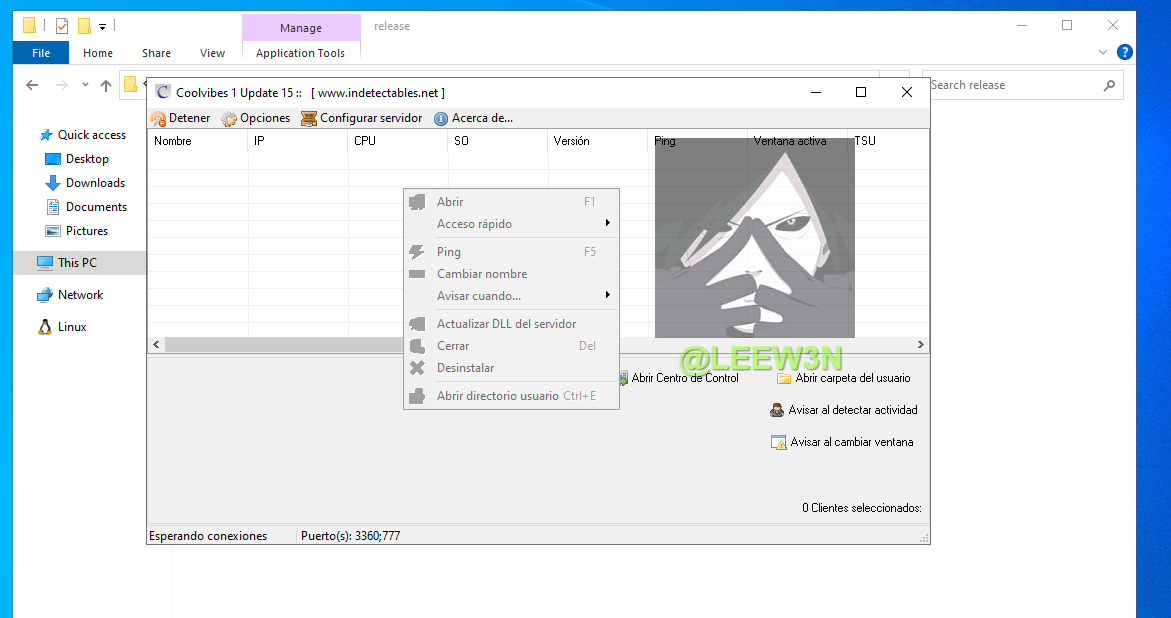The width and height of the screenshot is (1171, 618).
Task: Click Abrir Centro de Control icon
Action: click(623, 378)
